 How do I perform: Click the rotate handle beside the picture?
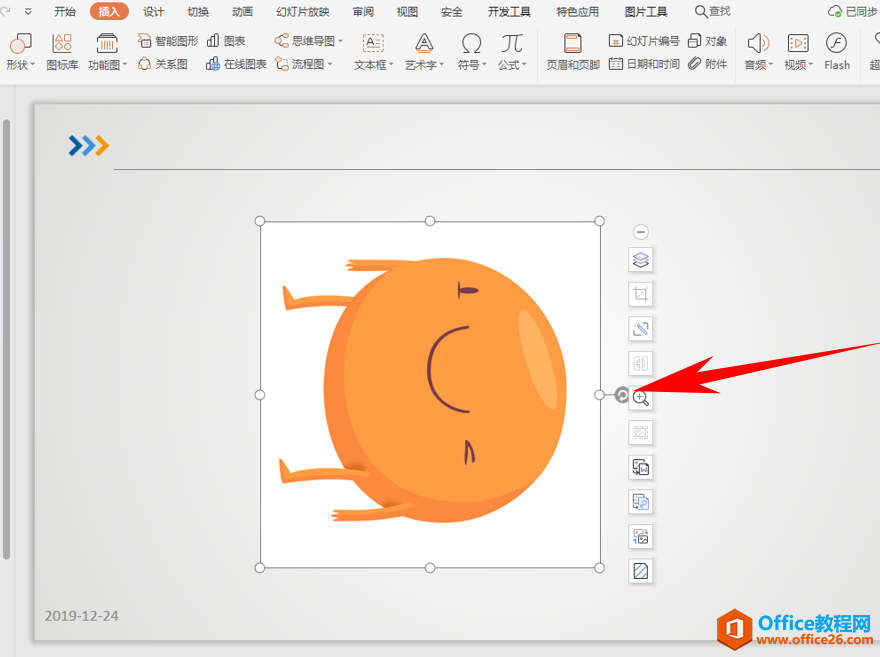click(x=621, y=395)
